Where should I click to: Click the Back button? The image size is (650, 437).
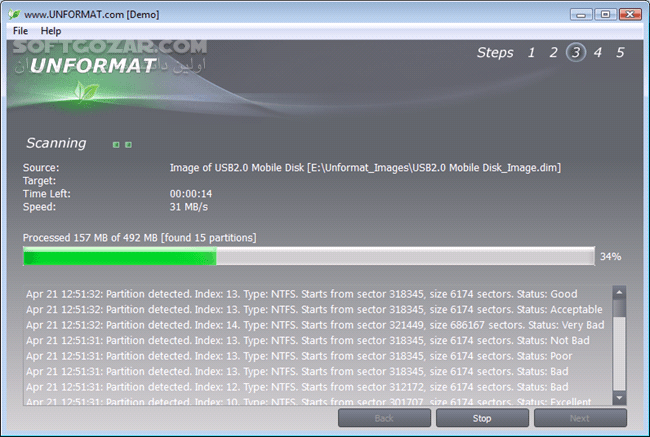(x=385, y=418)
